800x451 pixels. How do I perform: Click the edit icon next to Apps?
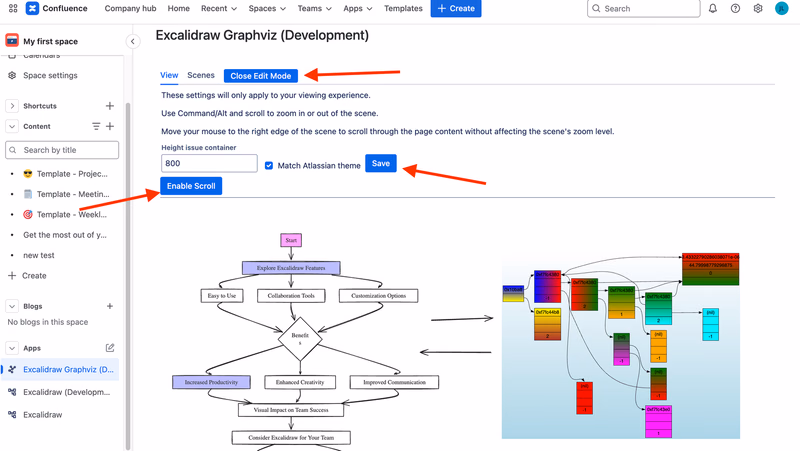point(110,348)
